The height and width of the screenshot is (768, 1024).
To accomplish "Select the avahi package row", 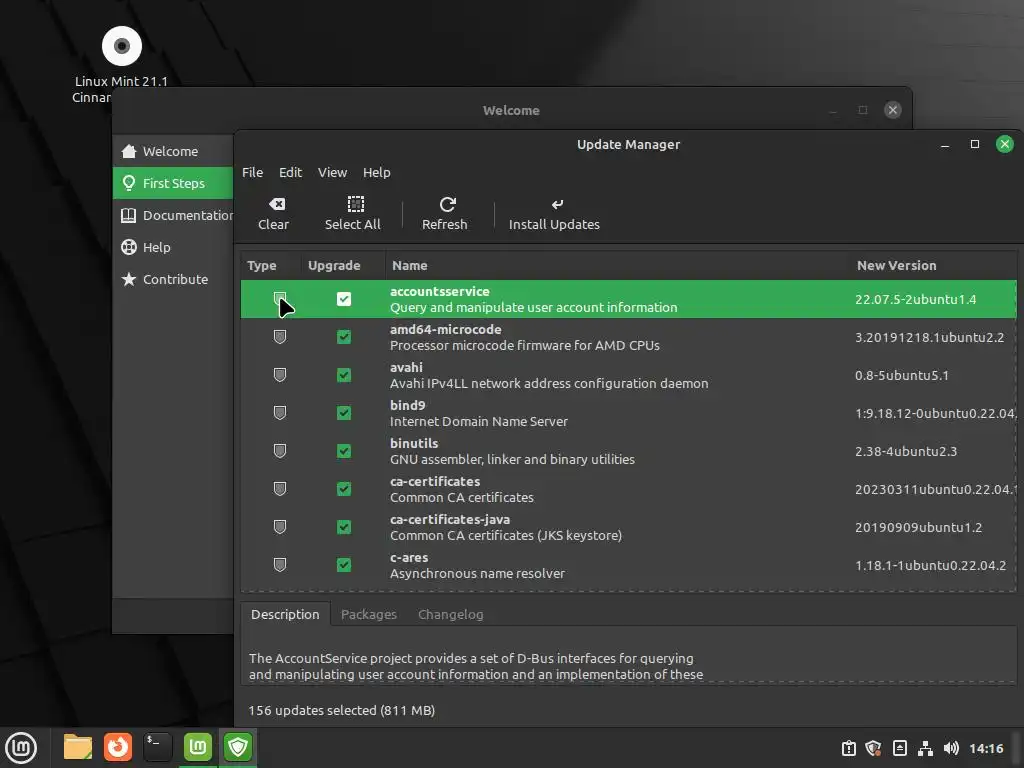I will [x=629, y=375].
